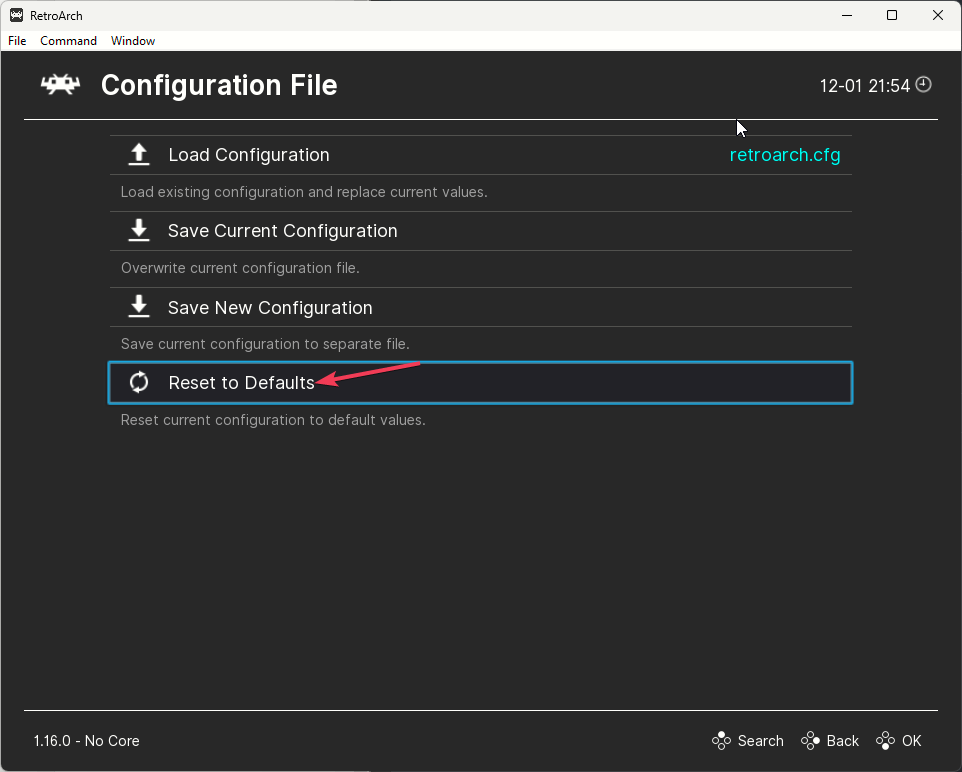Open the Window menu

(133, 41)
